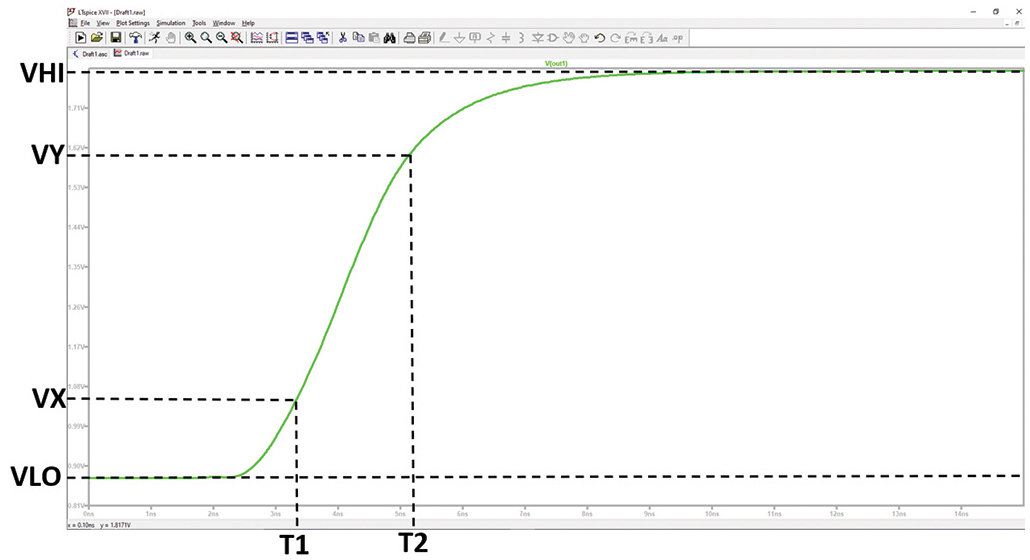
Task: Click the Zoom Out magnifier icon
Action: (x=221, y=38)
